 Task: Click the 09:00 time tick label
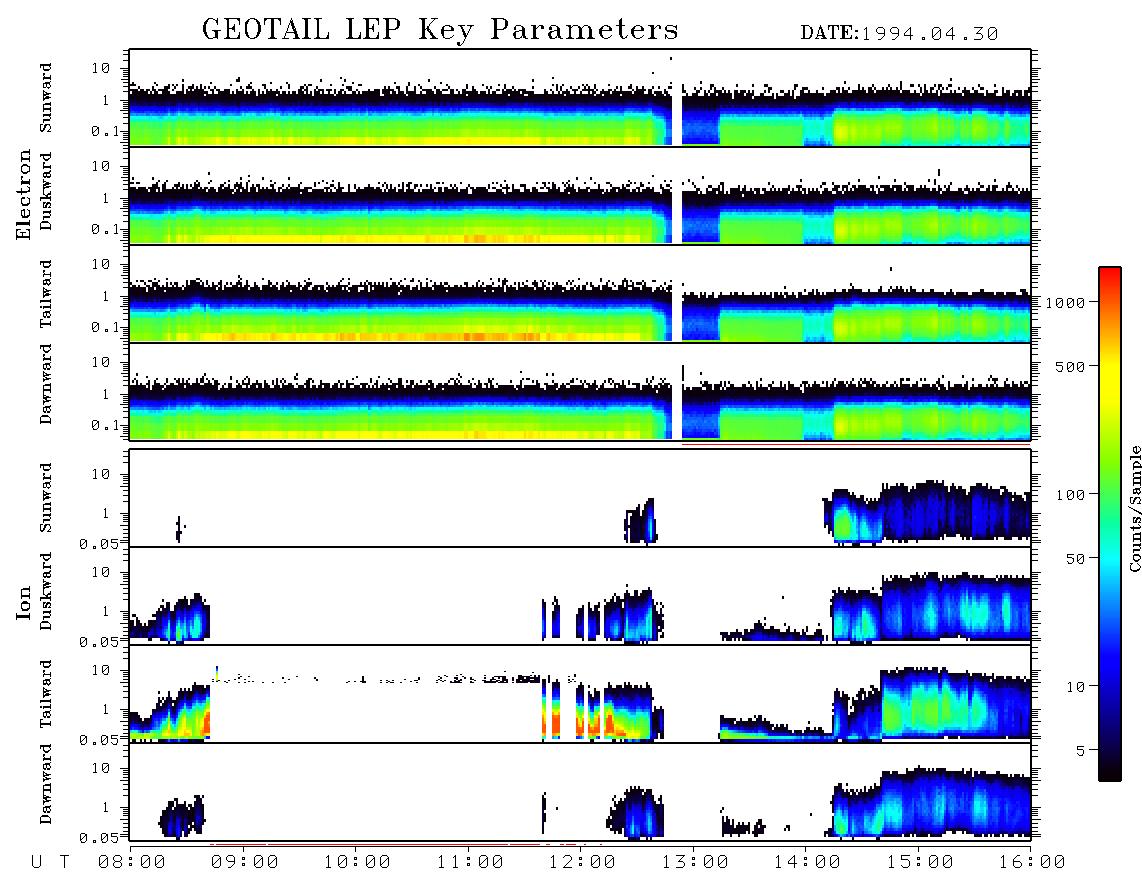pos(245,862)
